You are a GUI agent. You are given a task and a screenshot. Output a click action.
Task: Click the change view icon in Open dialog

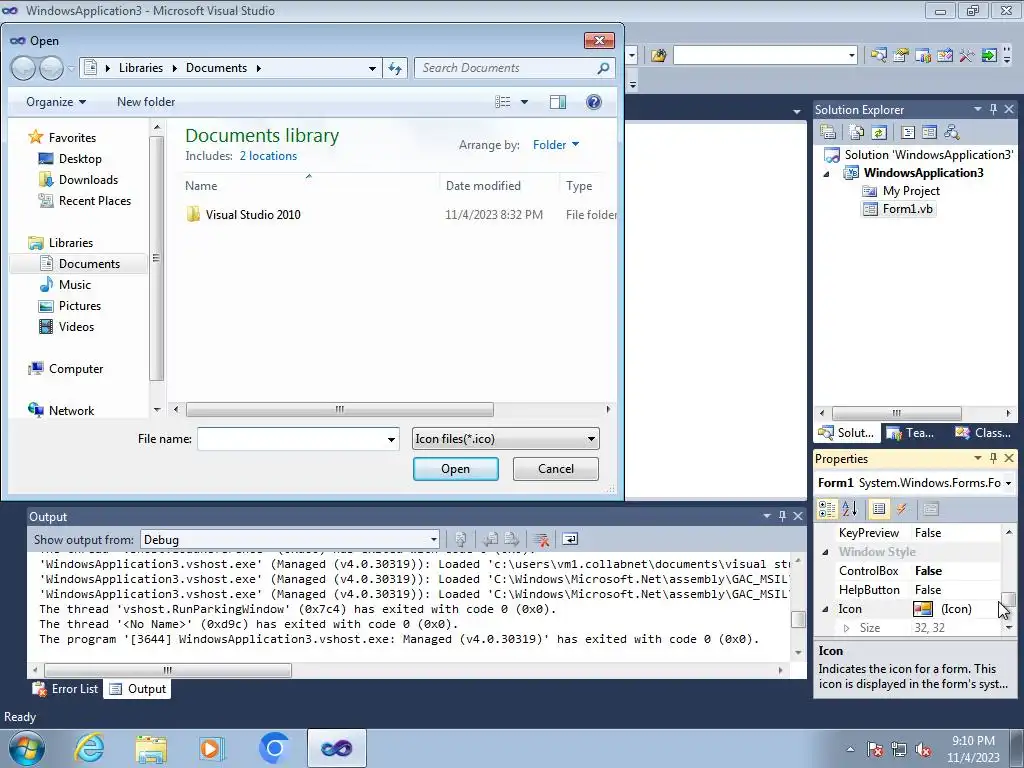click(x=502, y=102)
